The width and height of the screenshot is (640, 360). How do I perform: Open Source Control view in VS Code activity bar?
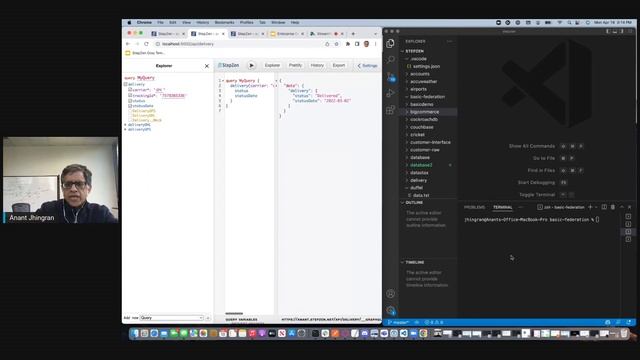(391, 77)
